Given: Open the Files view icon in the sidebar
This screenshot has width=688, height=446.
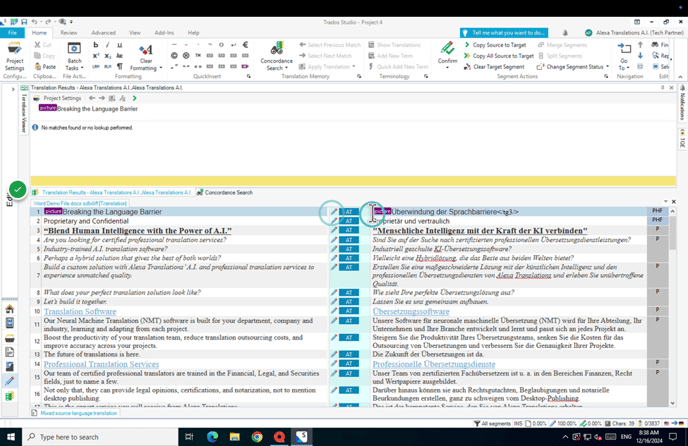Looking at the screenshot, I should (x=10, y=352).
